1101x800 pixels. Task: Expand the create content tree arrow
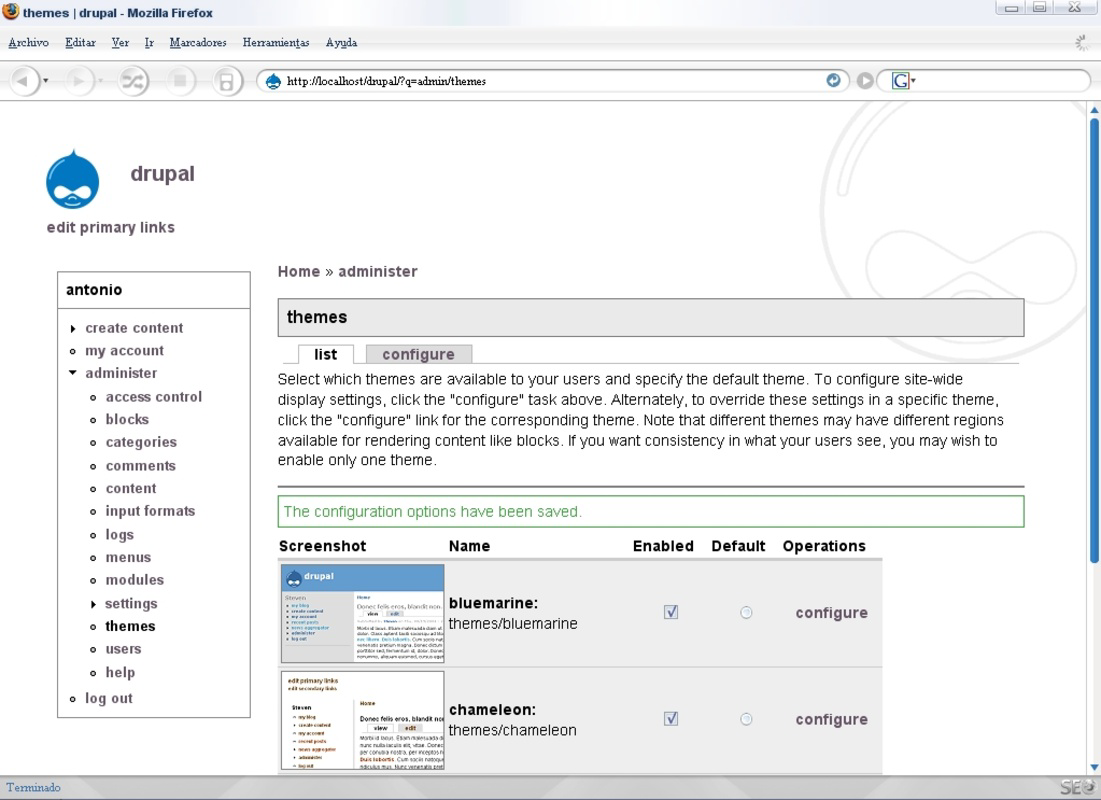[x=73, y=329]
